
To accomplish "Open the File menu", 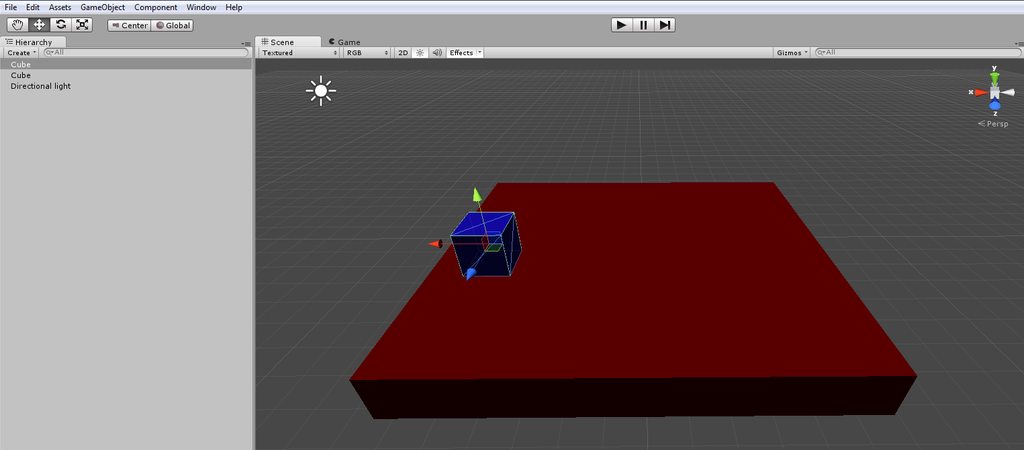I will 10,7.
